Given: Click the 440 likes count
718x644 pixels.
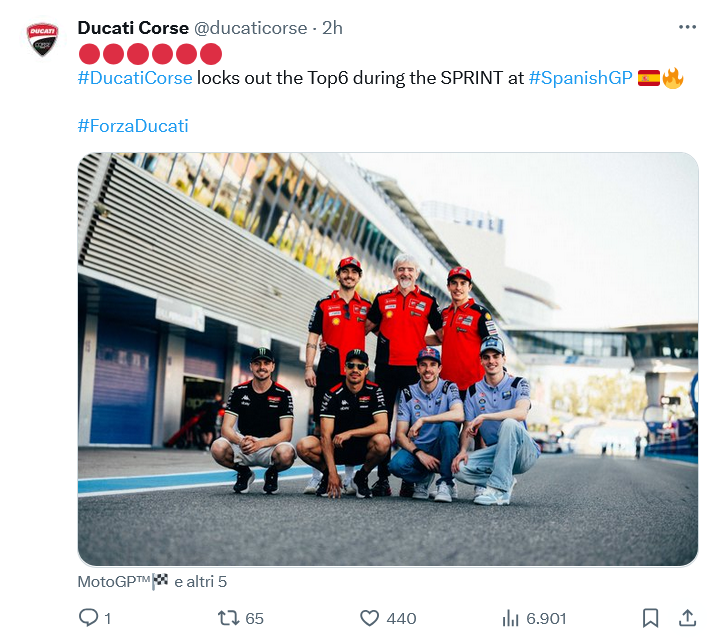Looking at the screenshot, I should coord(401,619).
